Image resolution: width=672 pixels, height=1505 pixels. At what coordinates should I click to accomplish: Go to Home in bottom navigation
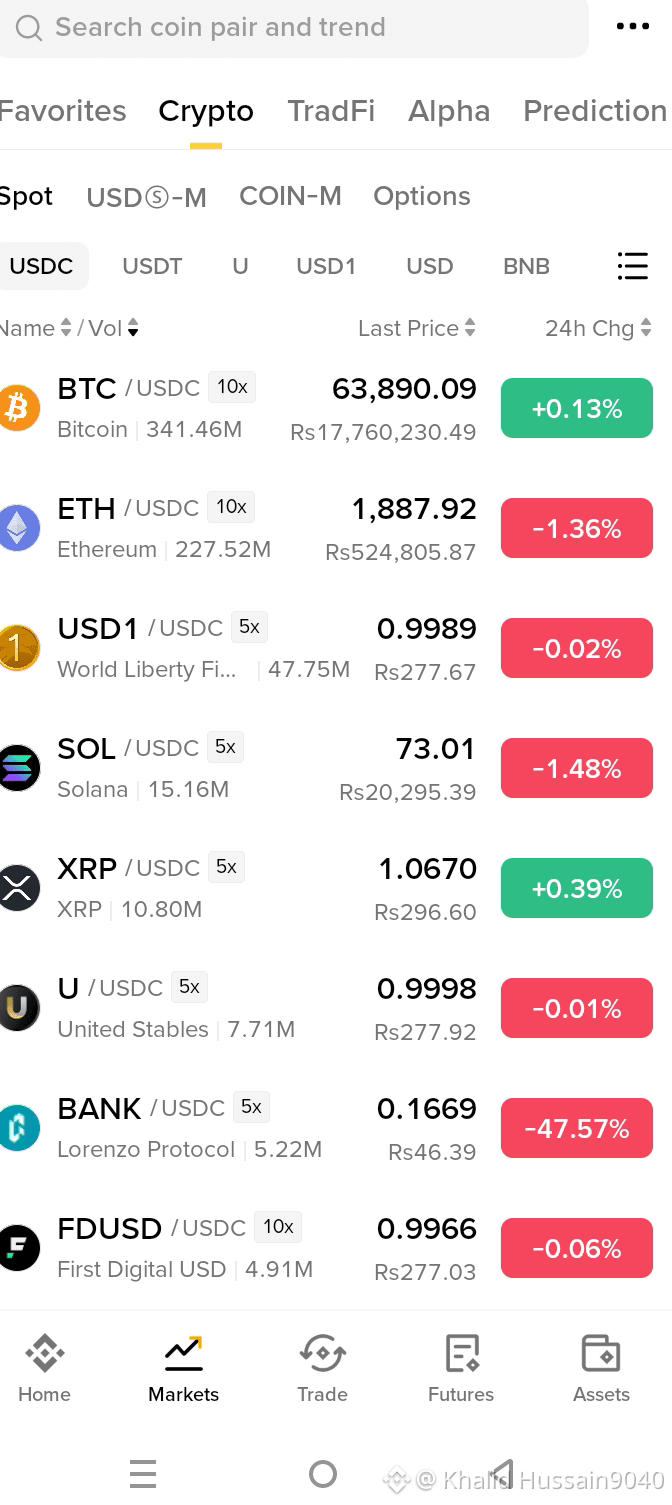(x=45, y=1368)
